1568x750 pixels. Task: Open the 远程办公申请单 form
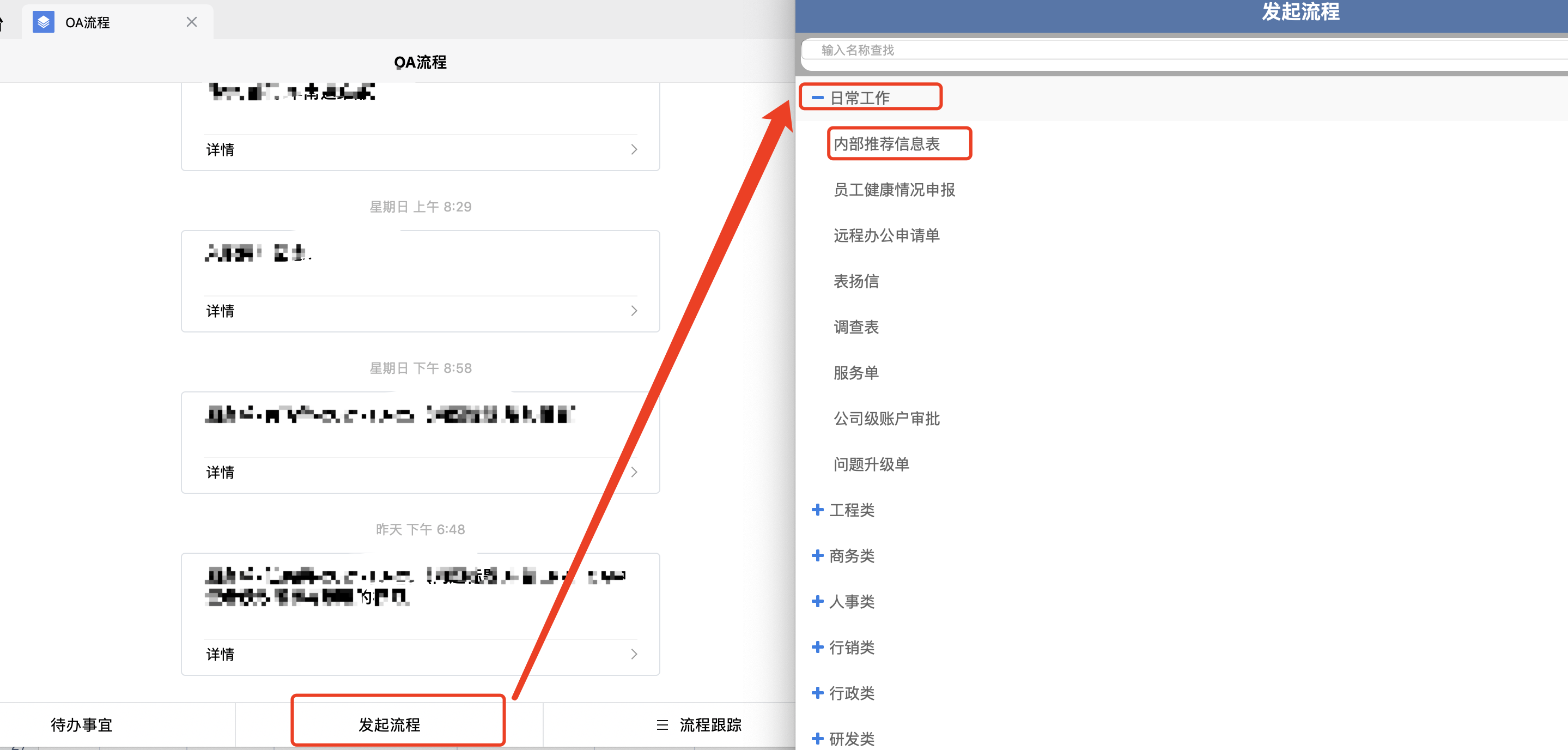click(886, 235)
